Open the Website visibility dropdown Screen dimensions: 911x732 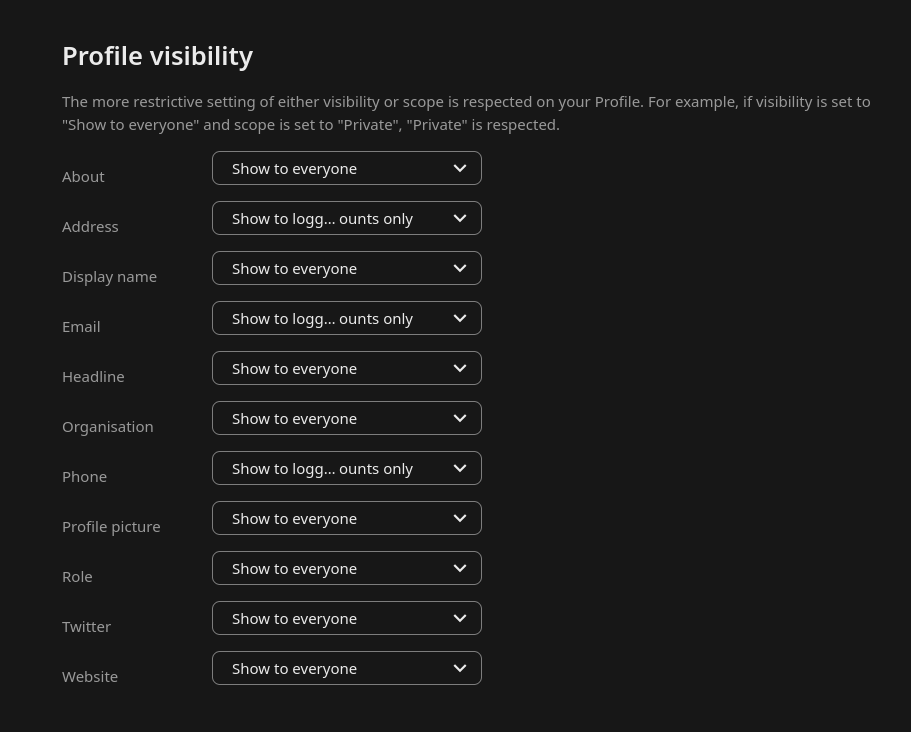point(346,668)
